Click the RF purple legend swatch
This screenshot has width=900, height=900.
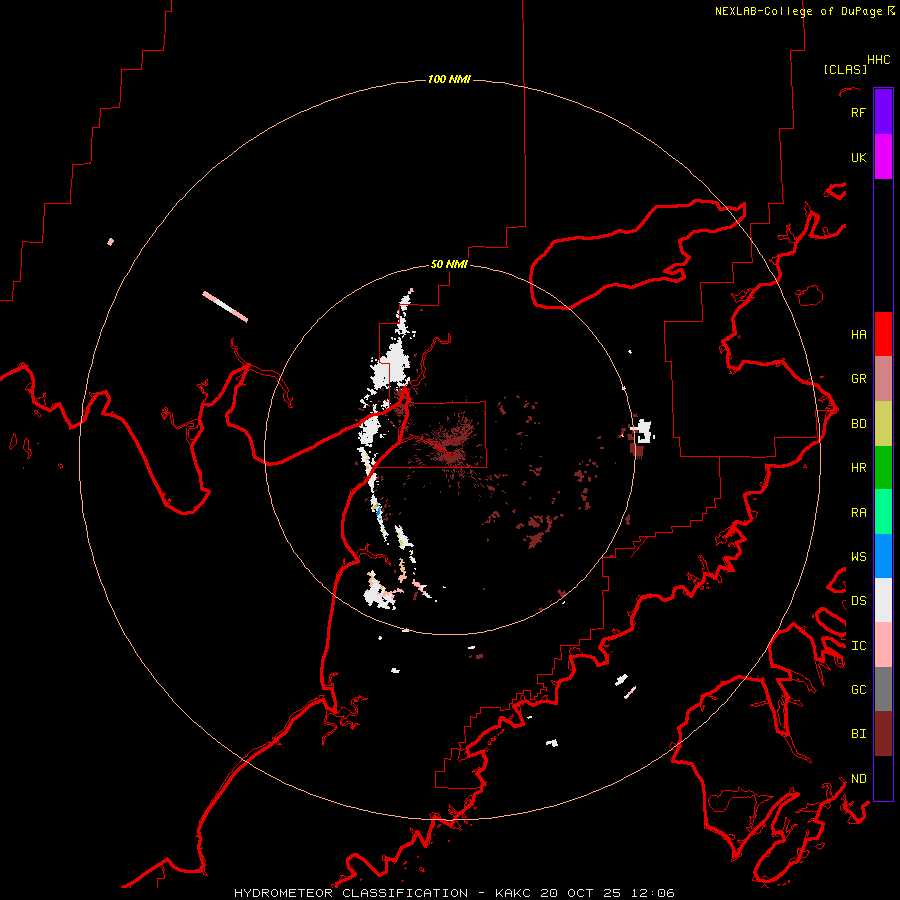(883, 112)
